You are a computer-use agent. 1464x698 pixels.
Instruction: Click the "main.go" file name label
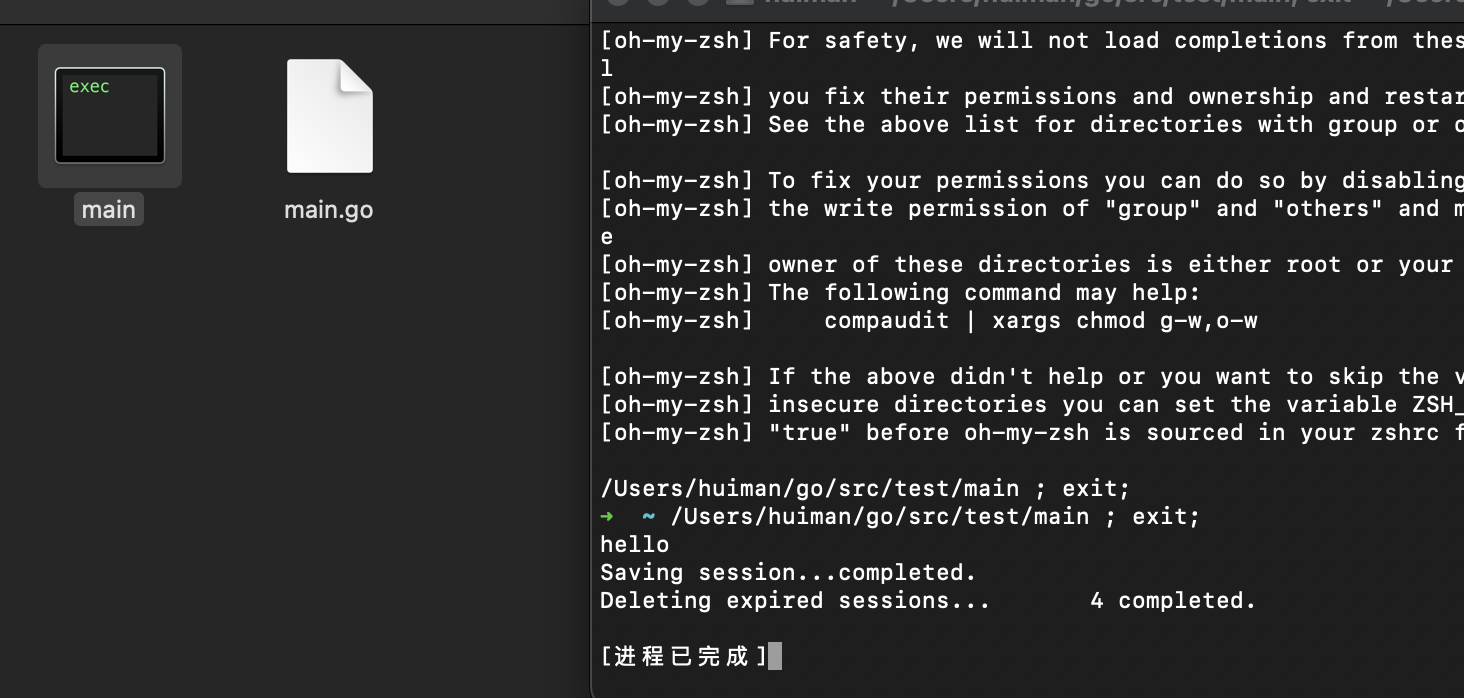(329, 210)
